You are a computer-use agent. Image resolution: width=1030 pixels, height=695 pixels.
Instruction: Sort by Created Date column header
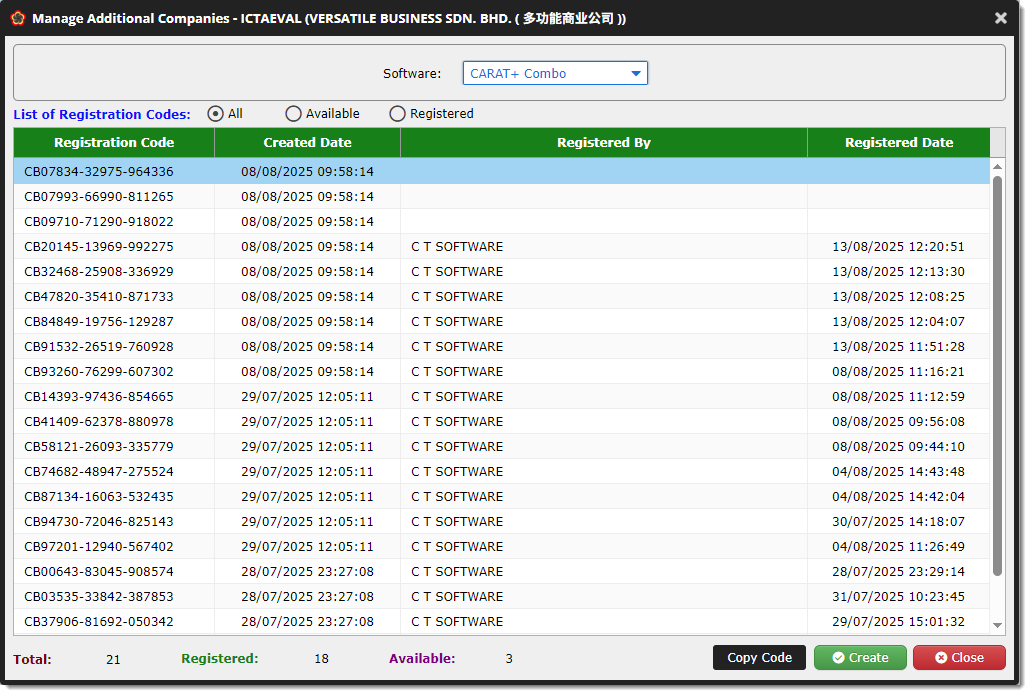point(307,143)
